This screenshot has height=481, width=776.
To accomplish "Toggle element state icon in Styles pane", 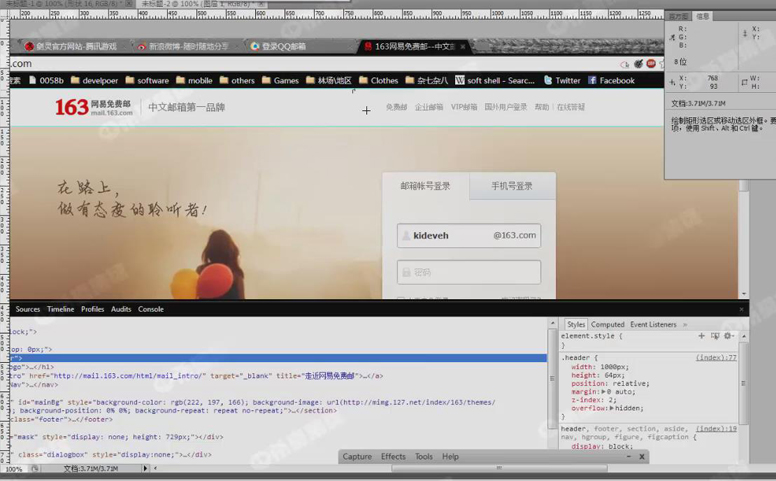I will (715, 336).
